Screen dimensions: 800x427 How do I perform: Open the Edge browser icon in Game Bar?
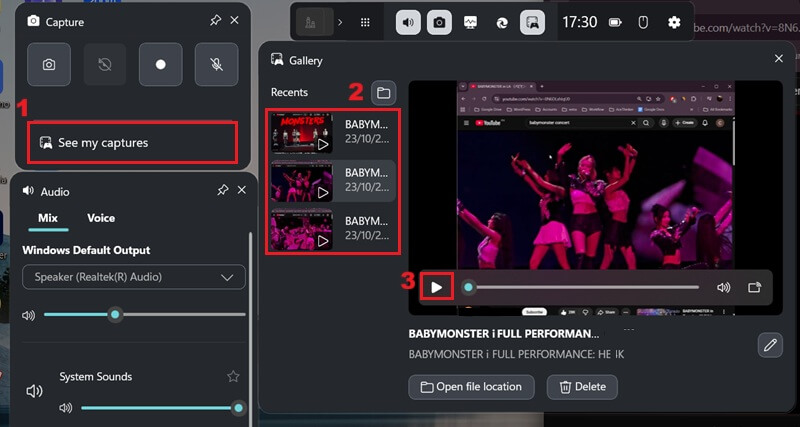[502, 22]
